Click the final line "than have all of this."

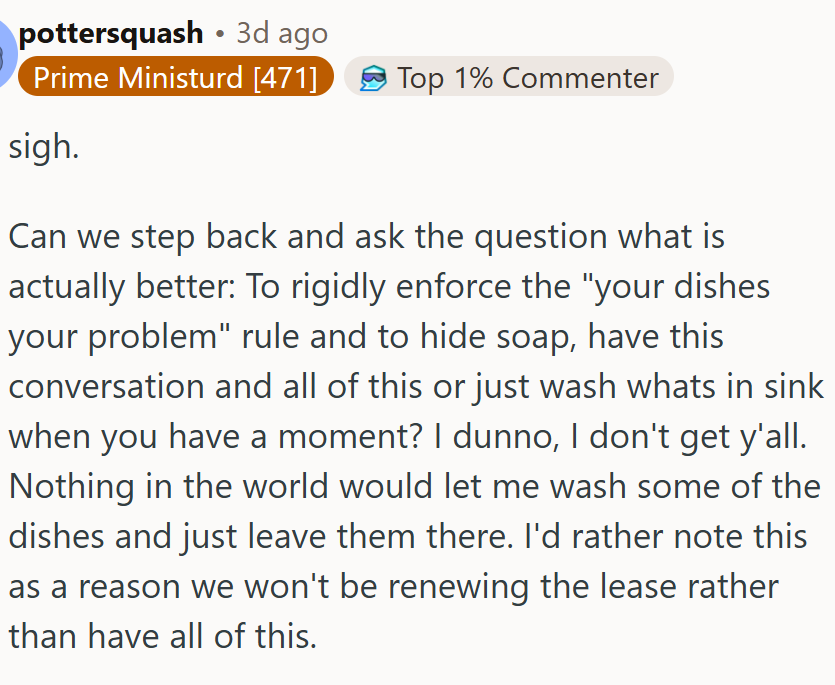click(x=163, y=636)
